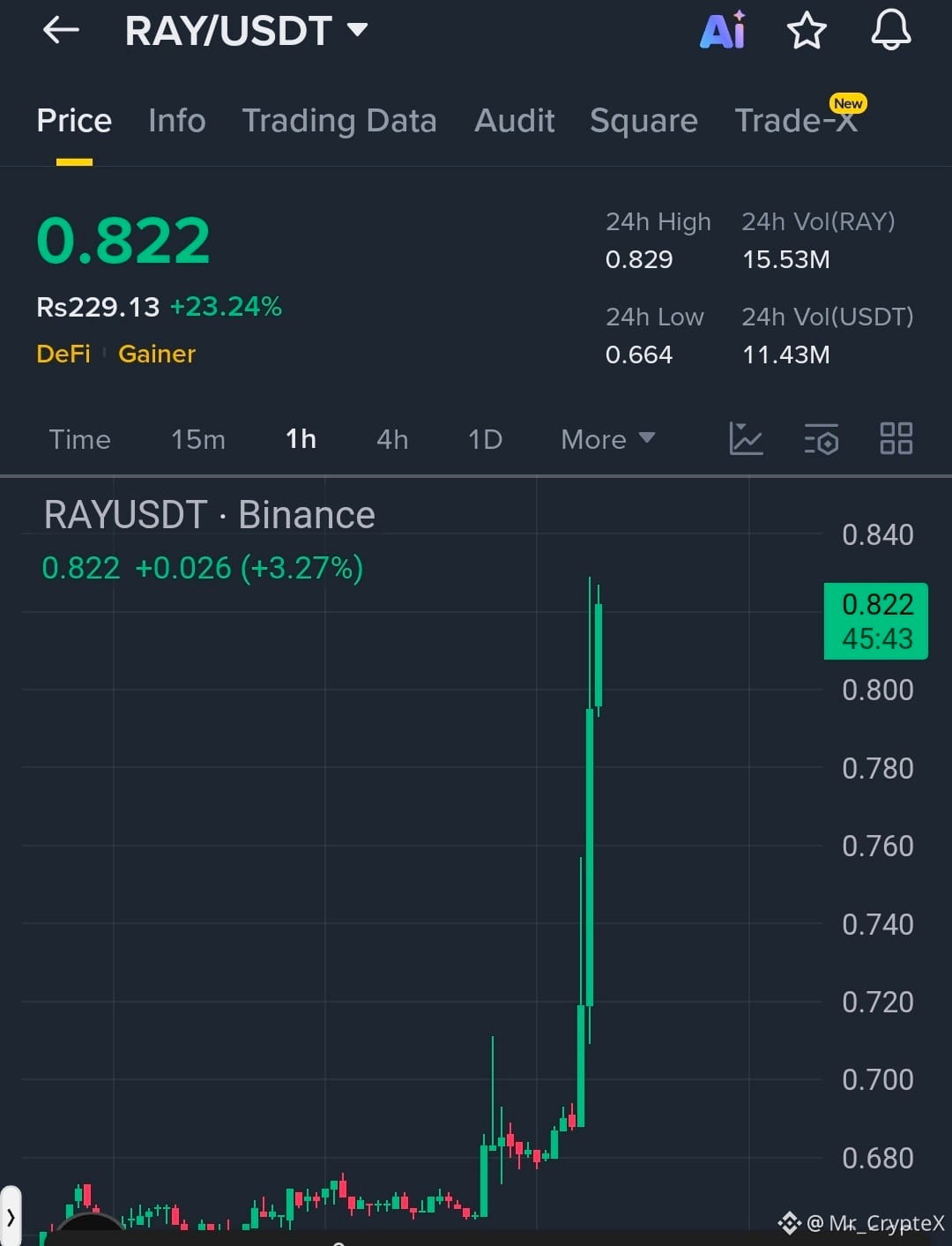The image size is (952, 1246).
Task: Tap the current price label 0.822 on axis
Action: (876, 621)
